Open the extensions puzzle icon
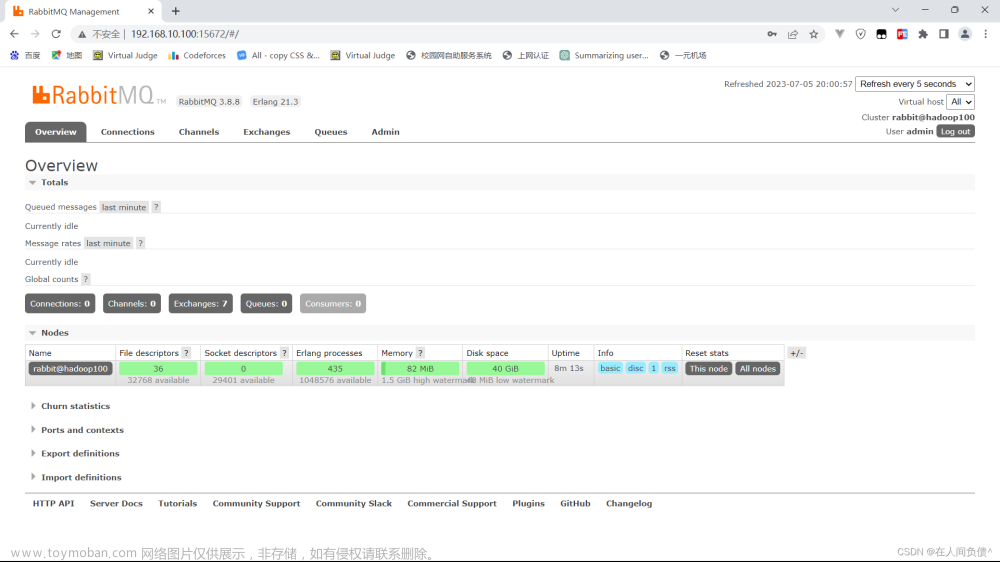This screenshot has width=1000, height=562. [x=923, y=34]
